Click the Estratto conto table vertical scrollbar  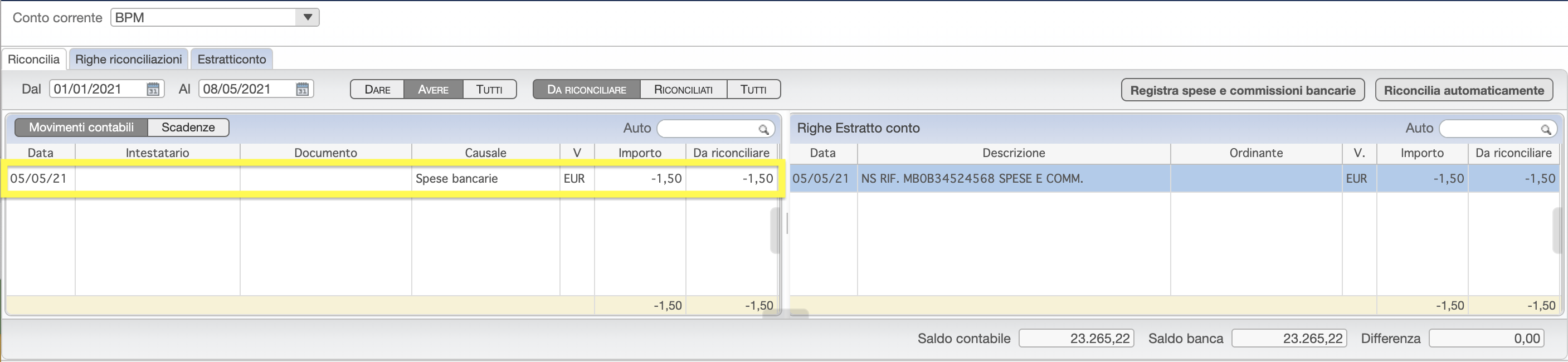pos(1557,231)
